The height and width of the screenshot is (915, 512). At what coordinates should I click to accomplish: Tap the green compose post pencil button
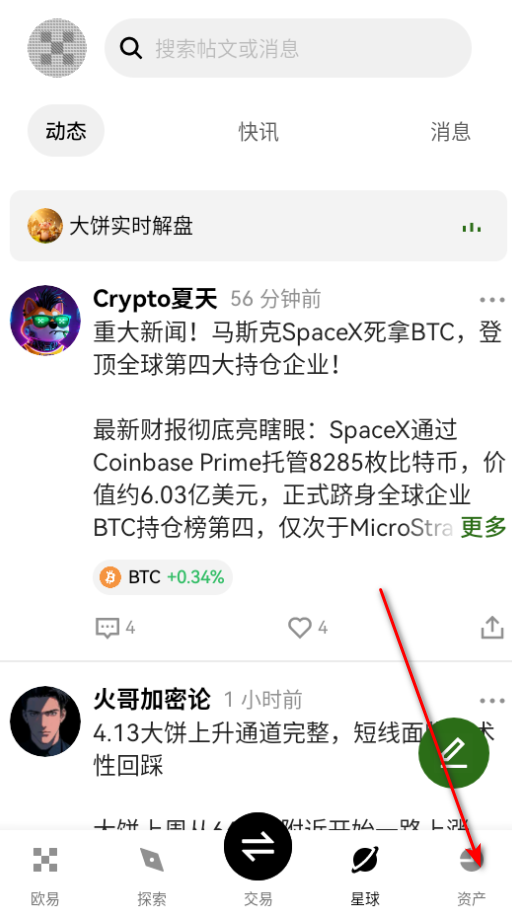(x=454, y=753)
